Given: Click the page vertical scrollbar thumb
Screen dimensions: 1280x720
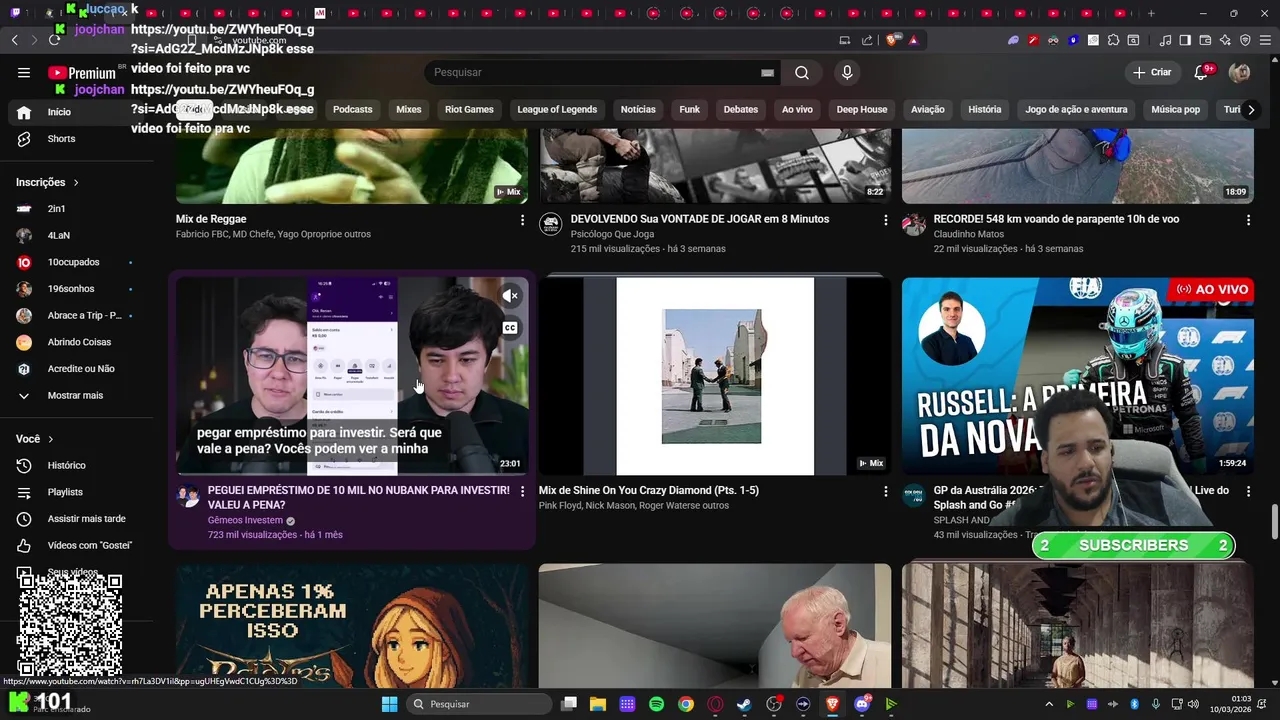Looking at the screenshot, I should coord(1274,521).
